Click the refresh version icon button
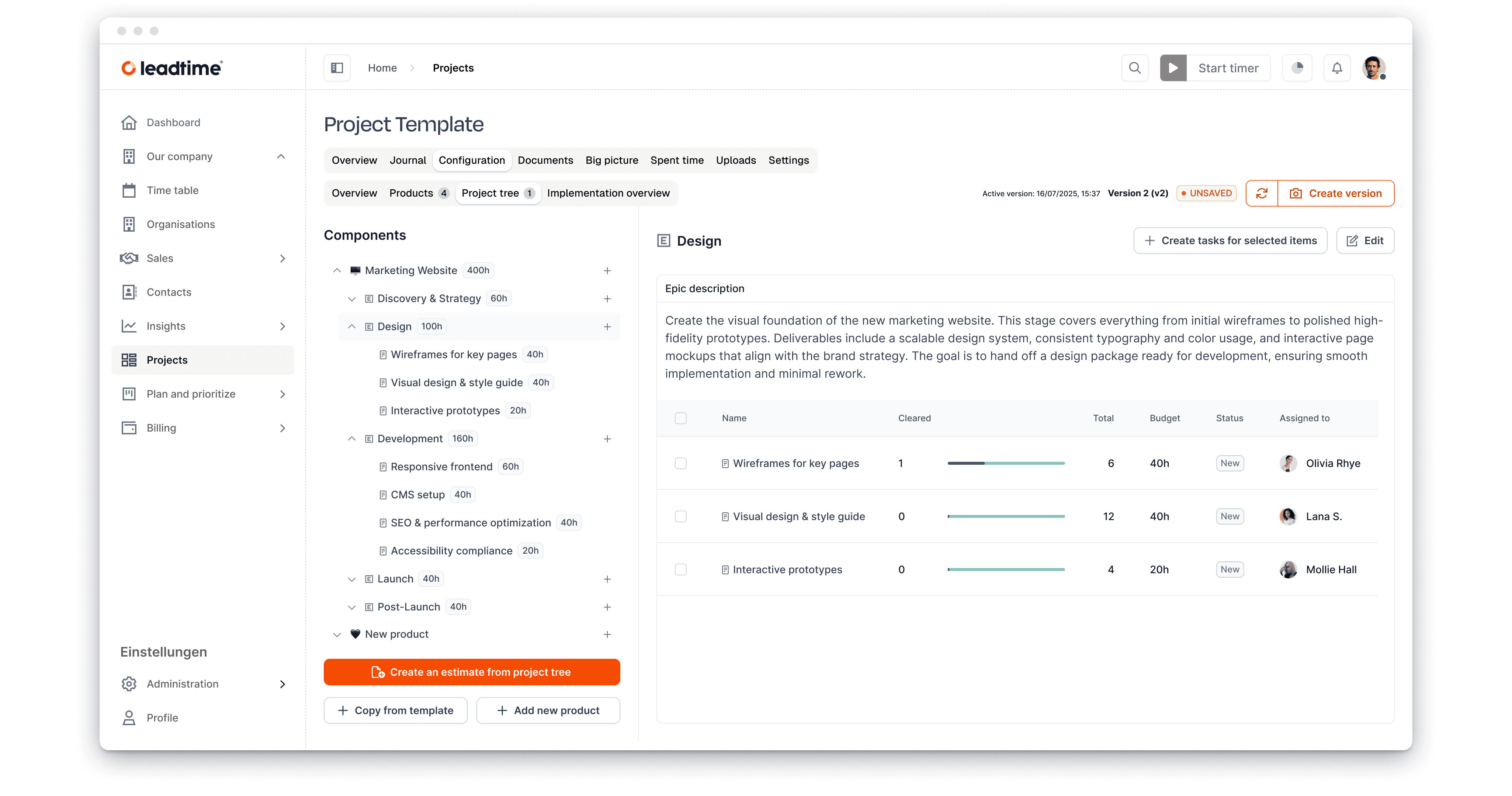Screen dimensions: 1512x796 point(1262,193)
